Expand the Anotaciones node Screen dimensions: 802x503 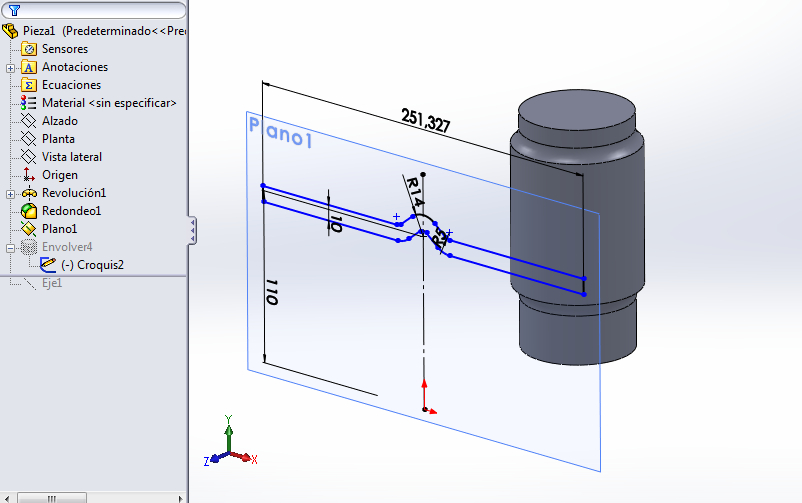click(x=10, y=68)
